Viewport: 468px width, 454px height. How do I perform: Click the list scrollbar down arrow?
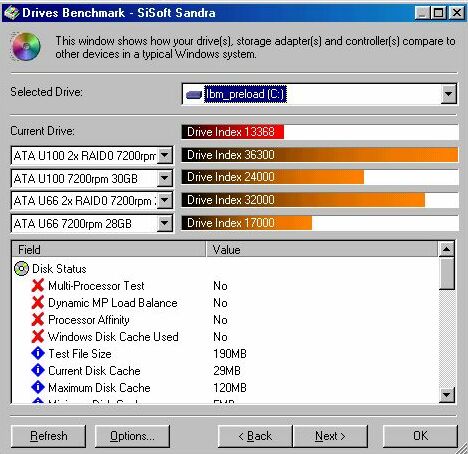coord(447,395)
